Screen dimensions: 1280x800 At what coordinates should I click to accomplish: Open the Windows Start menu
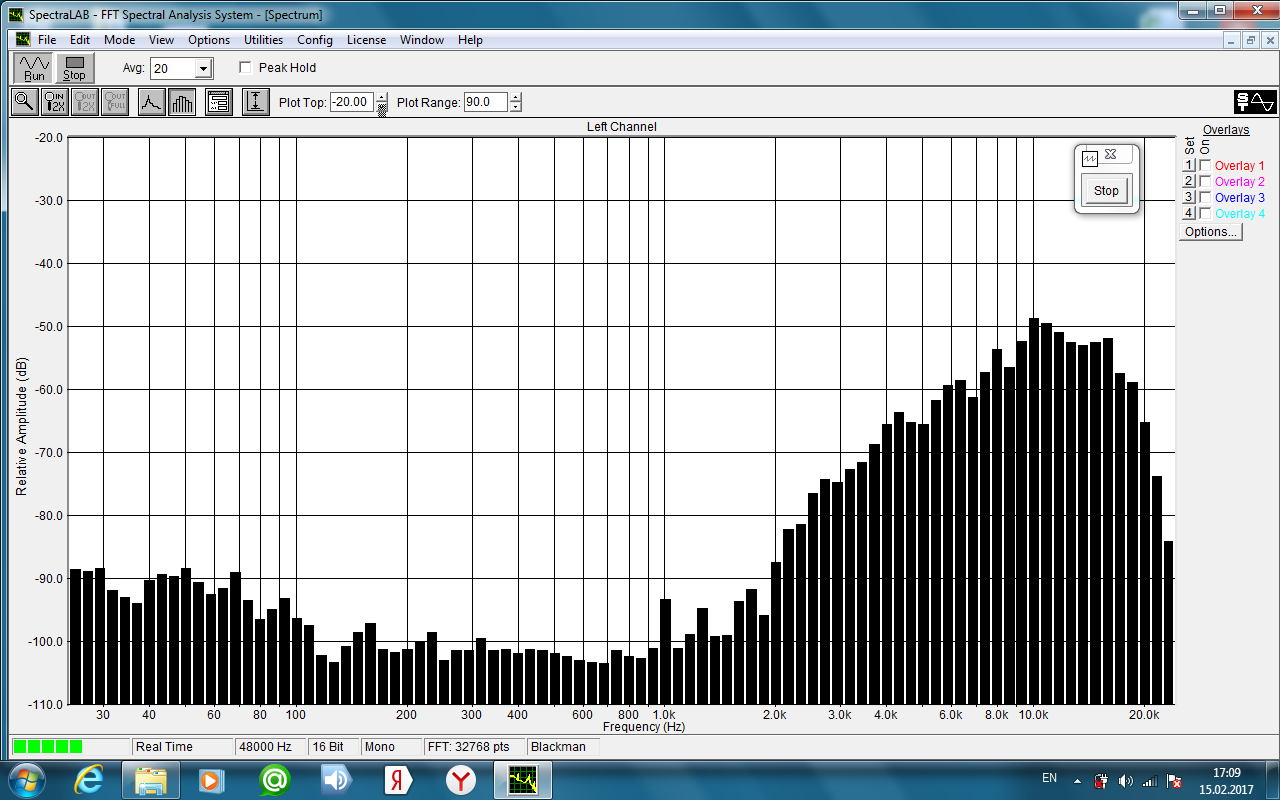[26, 779]
